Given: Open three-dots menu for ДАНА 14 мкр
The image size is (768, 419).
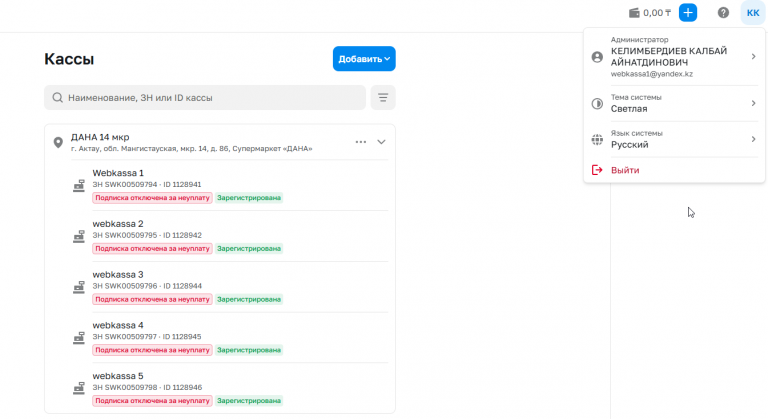Looking at the screenshot, I should (x=361, y=142).
